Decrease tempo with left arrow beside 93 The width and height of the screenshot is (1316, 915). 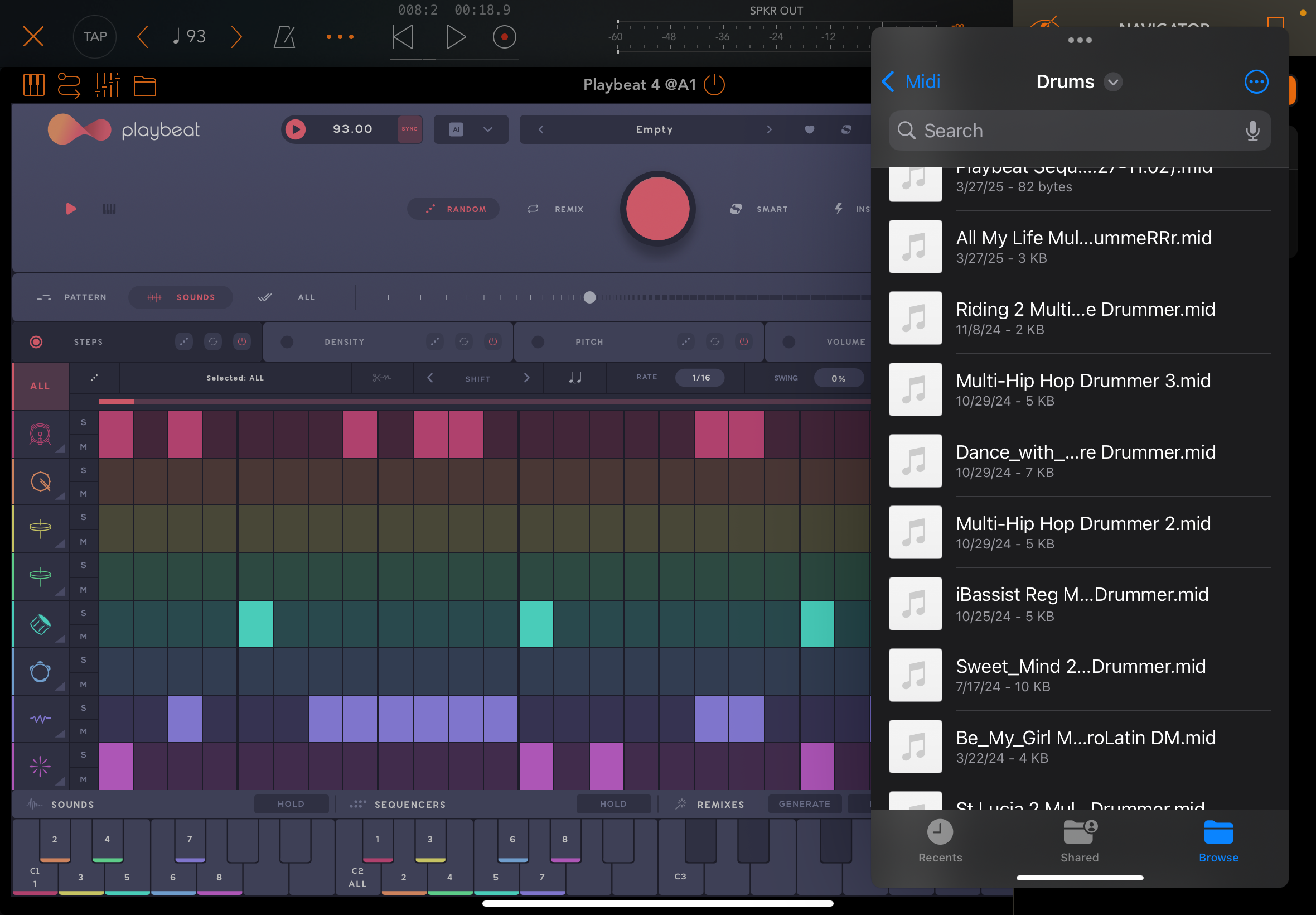click(143, 37)
